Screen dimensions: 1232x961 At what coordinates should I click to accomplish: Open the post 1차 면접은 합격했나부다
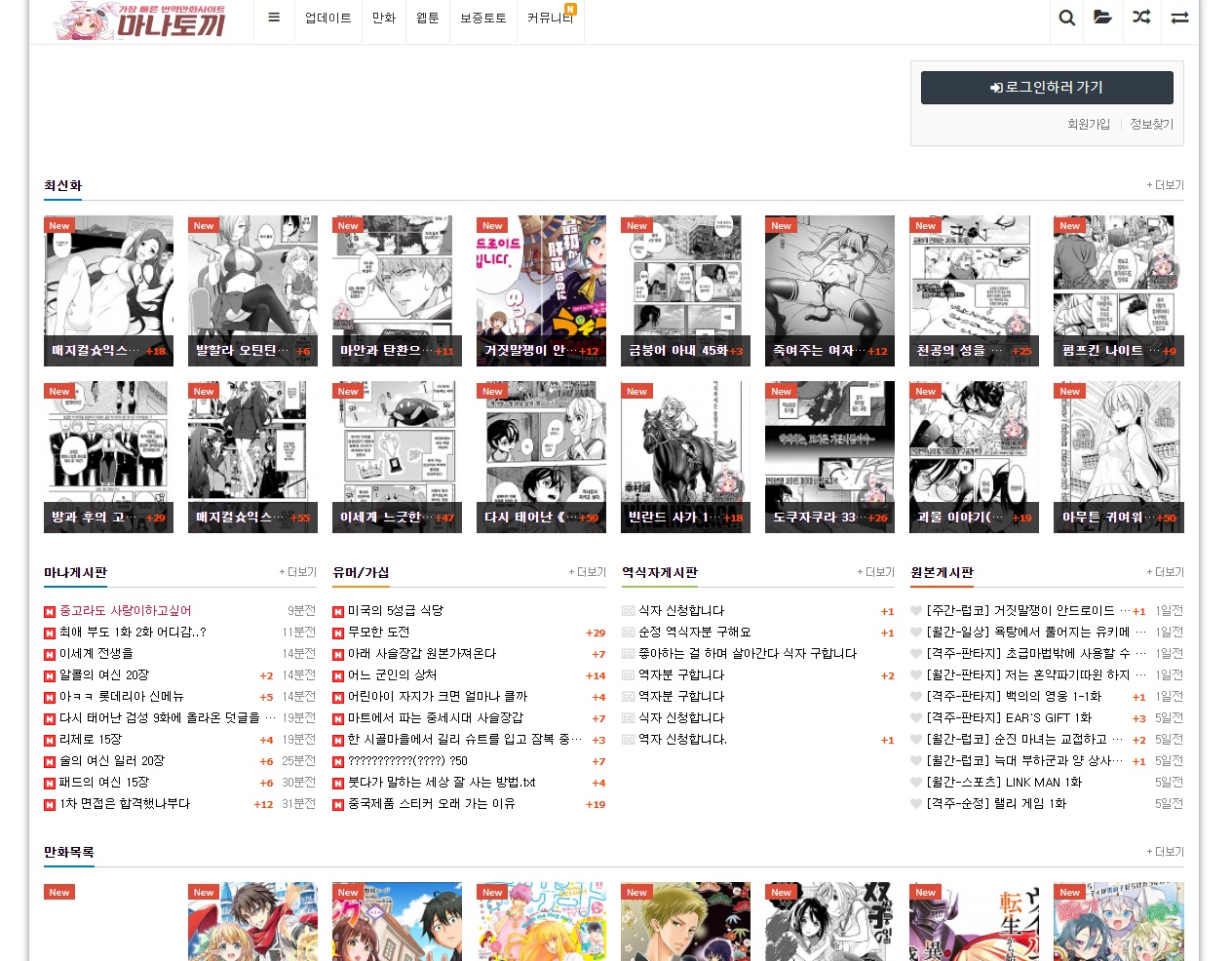125,804
